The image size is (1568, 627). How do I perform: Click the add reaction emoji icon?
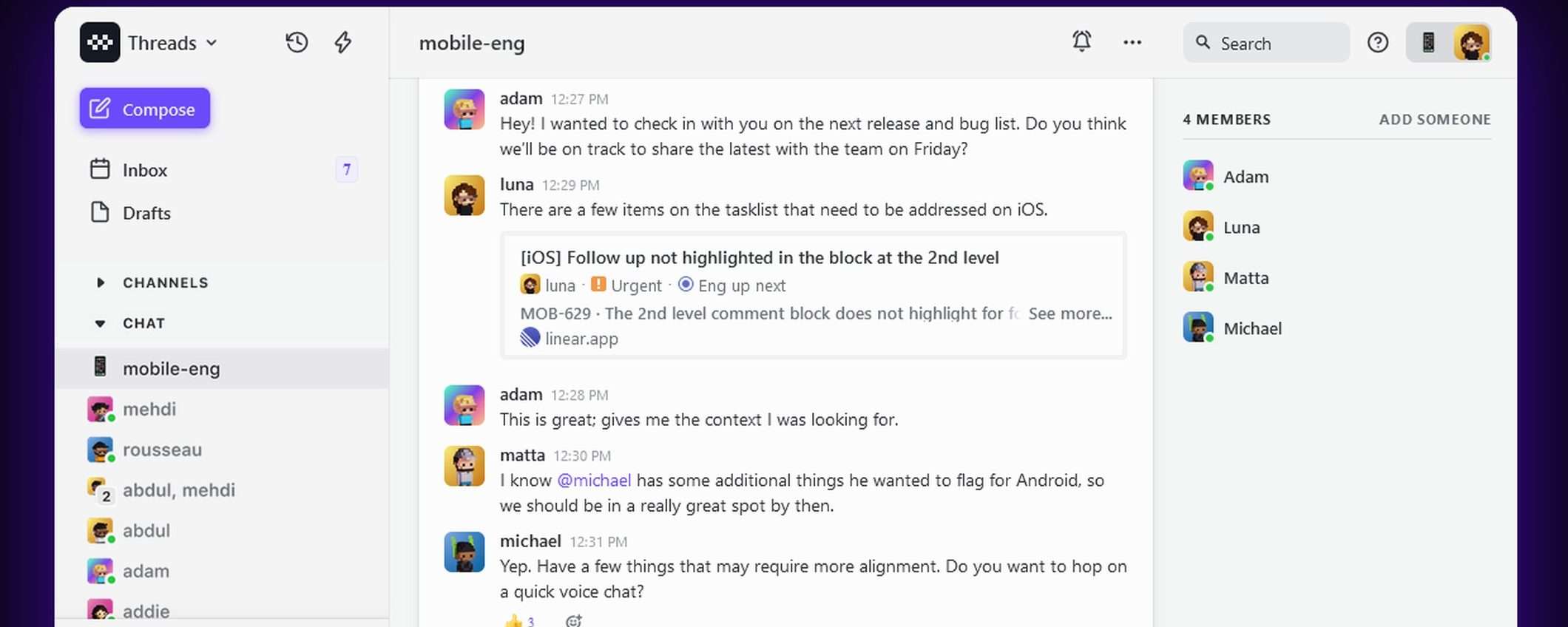coord(573,620)
